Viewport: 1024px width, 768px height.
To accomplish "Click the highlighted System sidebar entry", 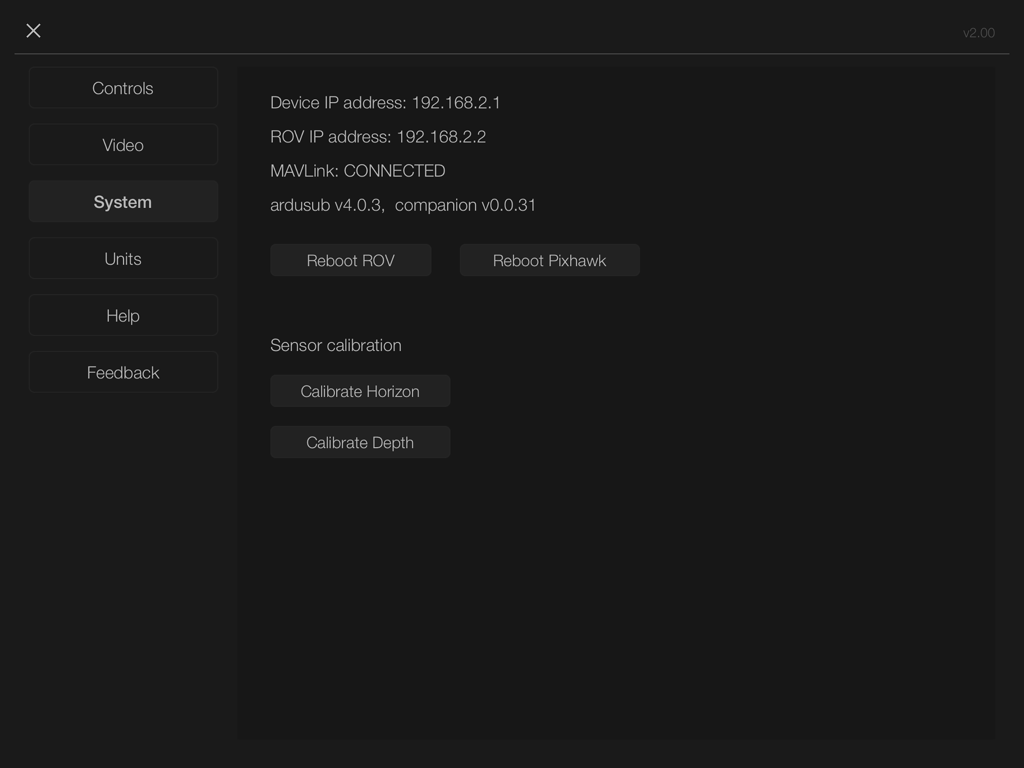I will click(x=123, y=201).
